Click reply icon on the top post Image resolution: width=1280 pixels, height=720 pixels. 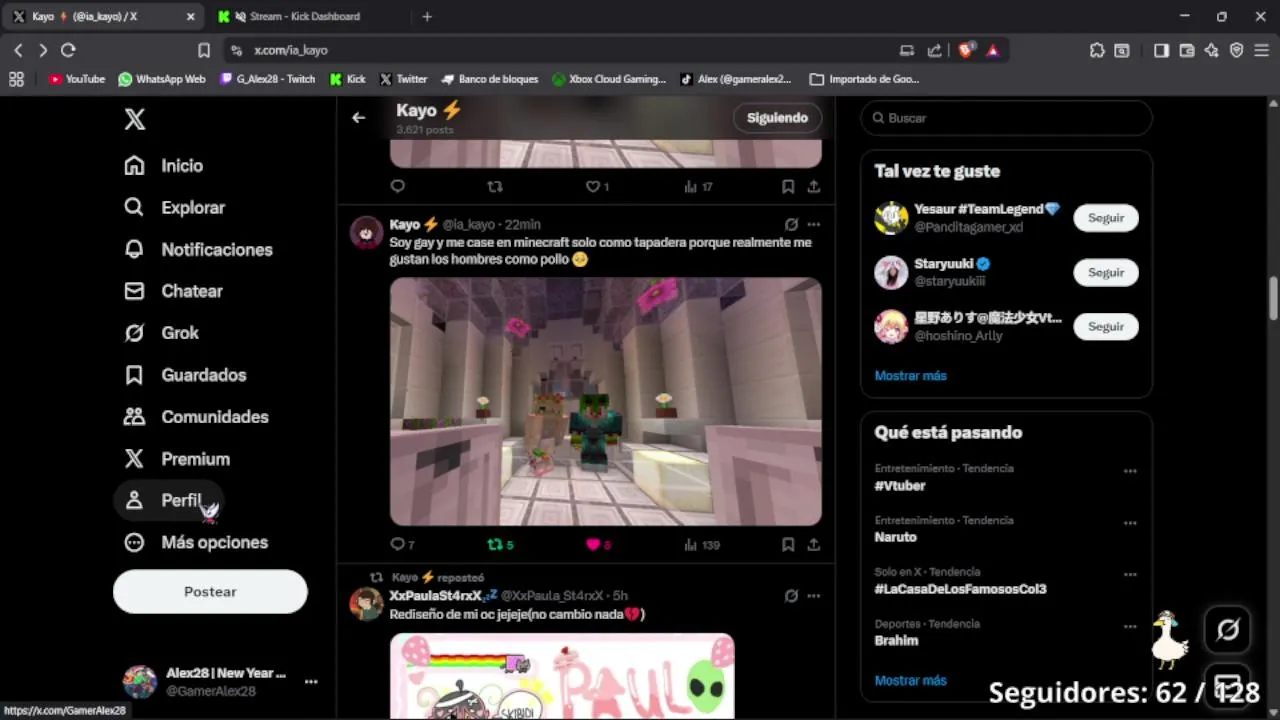tap(398, 187)
